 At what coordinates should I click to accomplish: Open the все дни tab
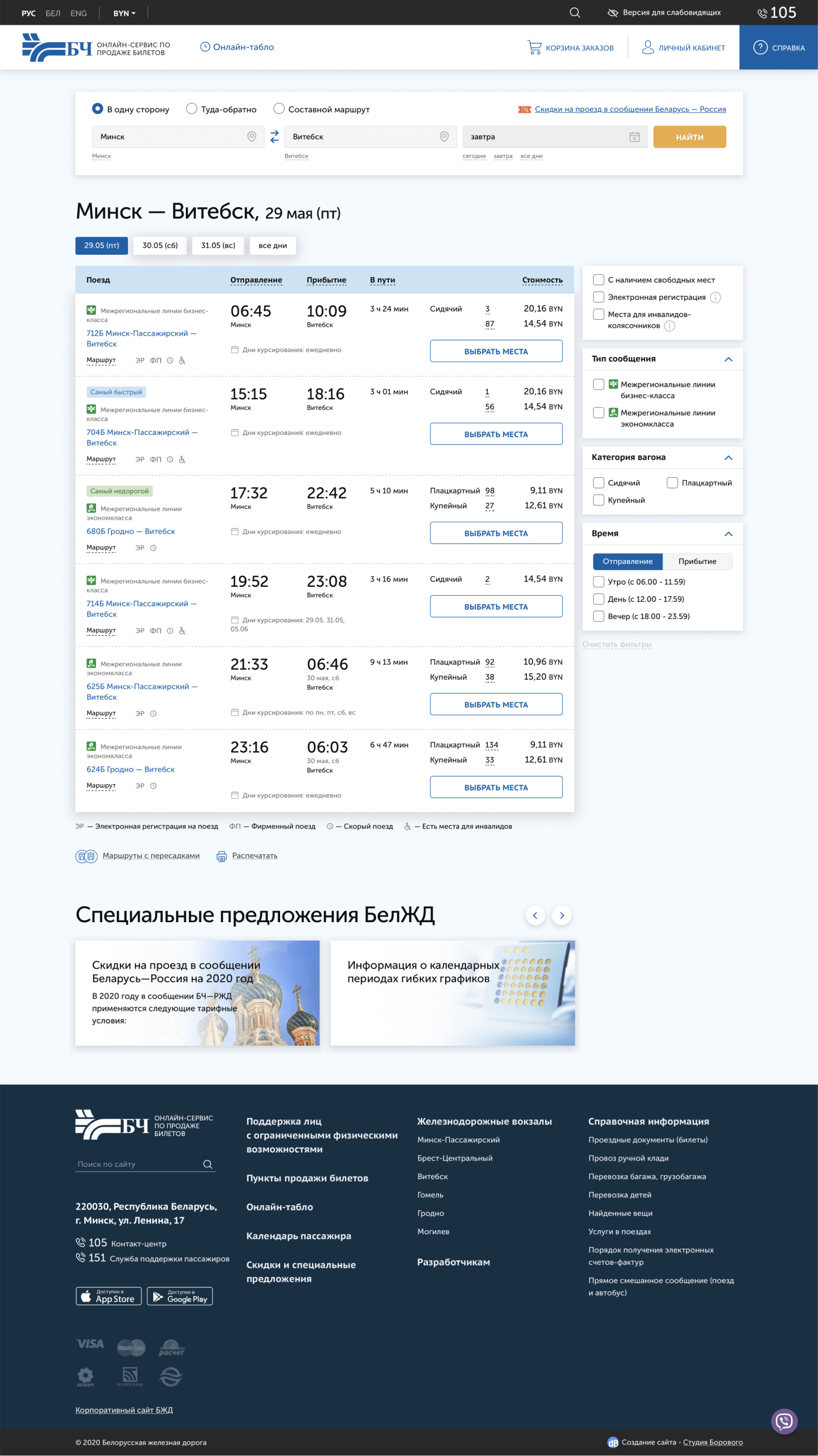(x=273, y=245)
